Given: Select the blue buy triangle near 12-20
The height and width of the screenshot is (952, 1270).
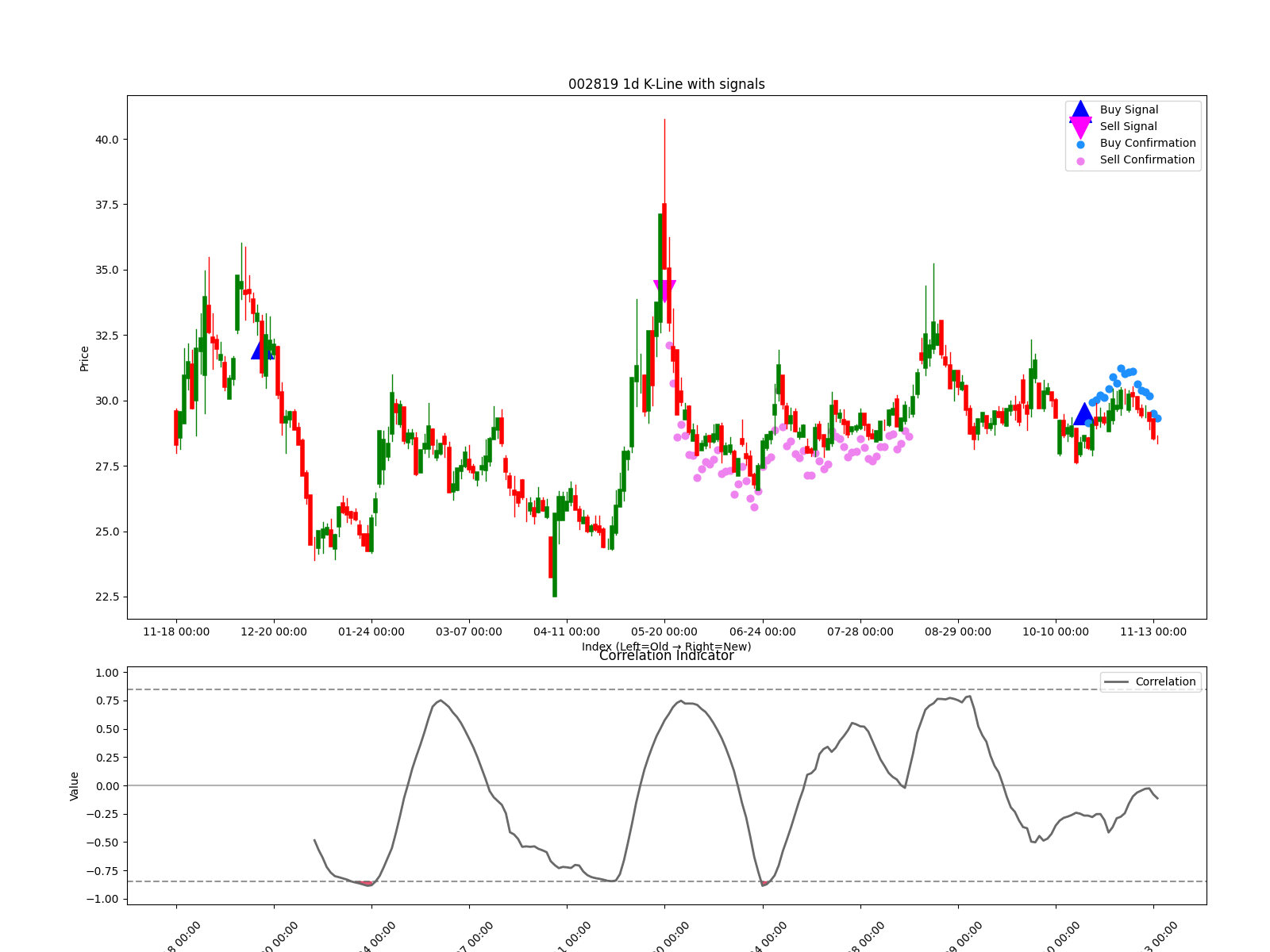Looking at the screenshot, I should [x=262, y=349].
